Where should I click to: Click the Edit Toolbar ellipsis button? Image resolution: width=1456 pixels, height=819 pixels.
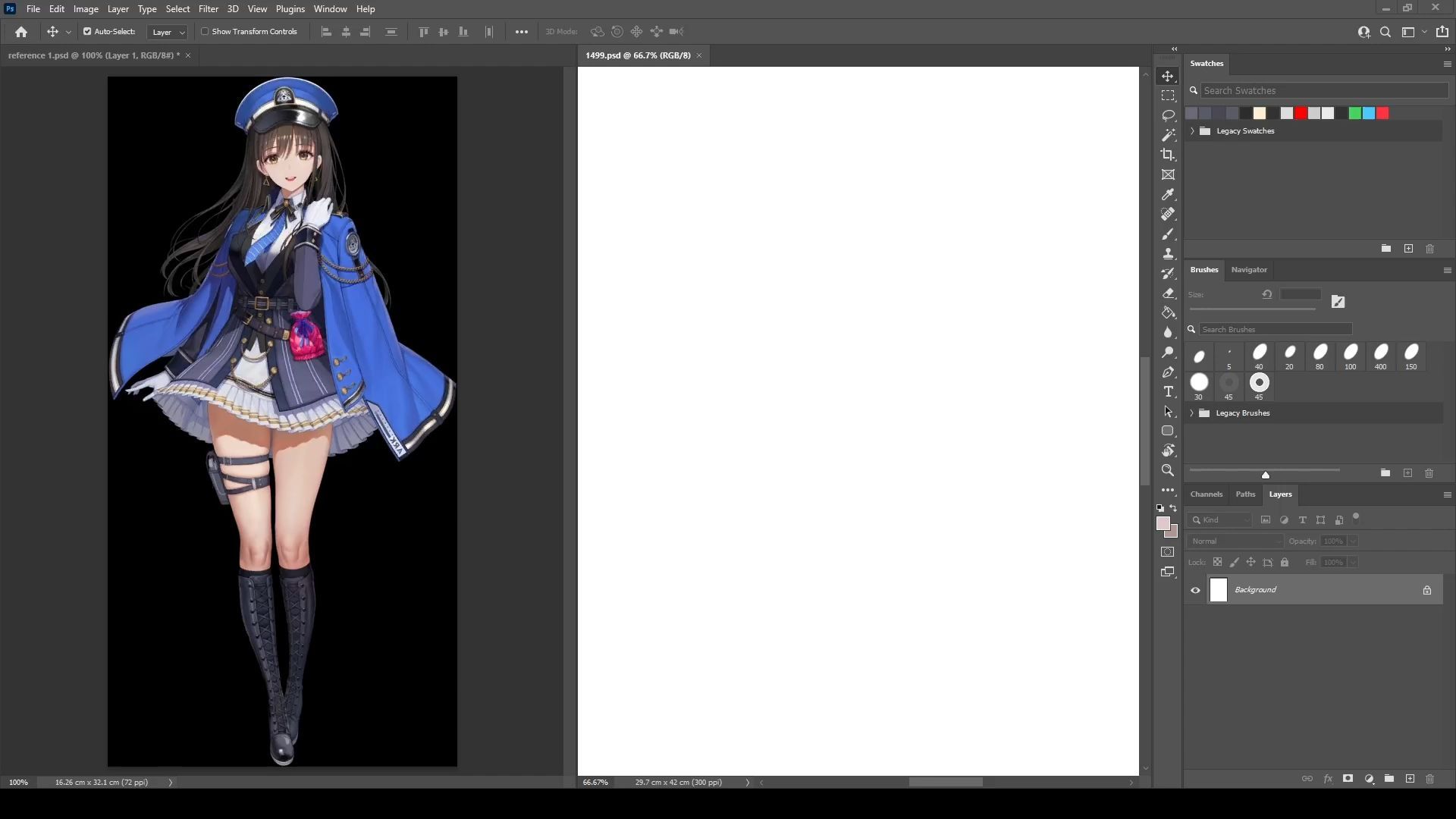coord(1168,491)
